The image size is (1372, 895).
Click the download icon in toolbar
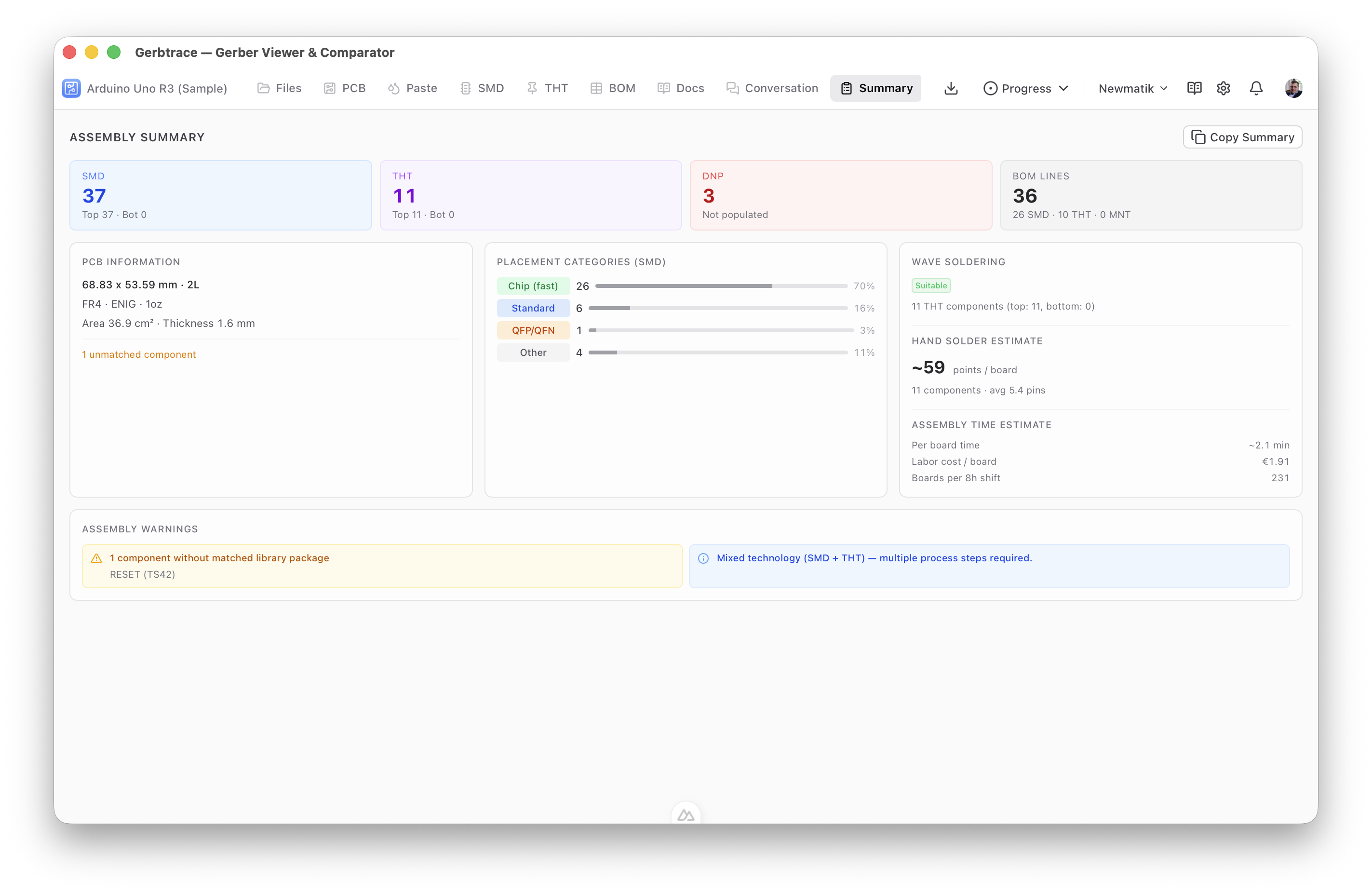pos(951,88)
